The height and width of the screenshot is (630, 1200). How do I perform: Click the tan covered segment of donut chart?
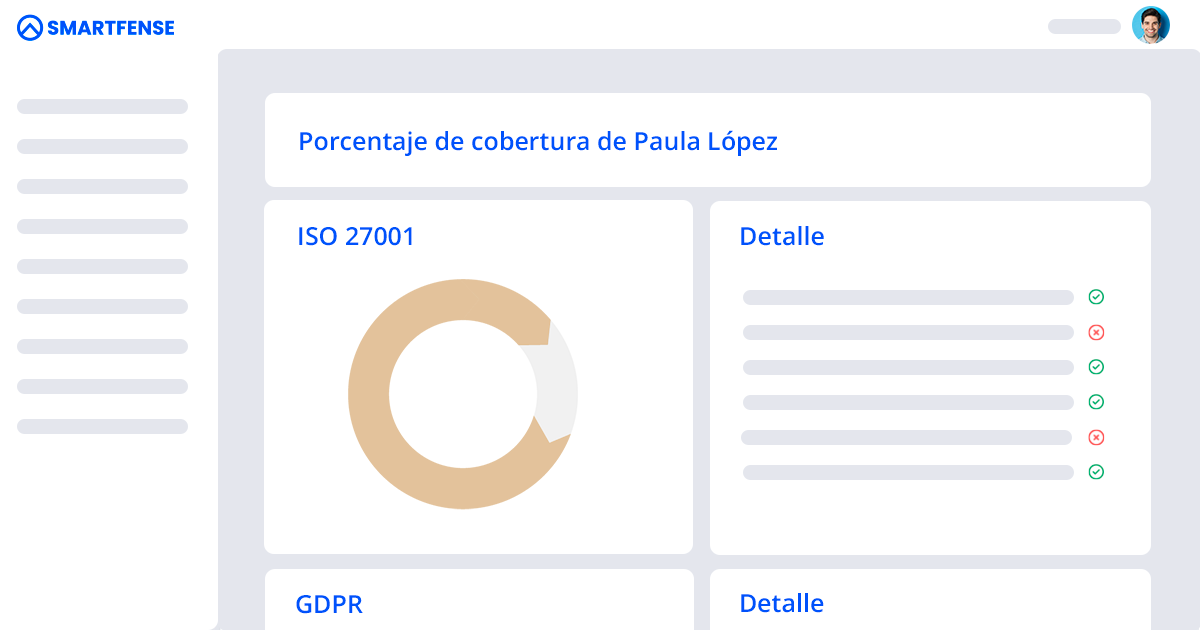click(370, 395)
